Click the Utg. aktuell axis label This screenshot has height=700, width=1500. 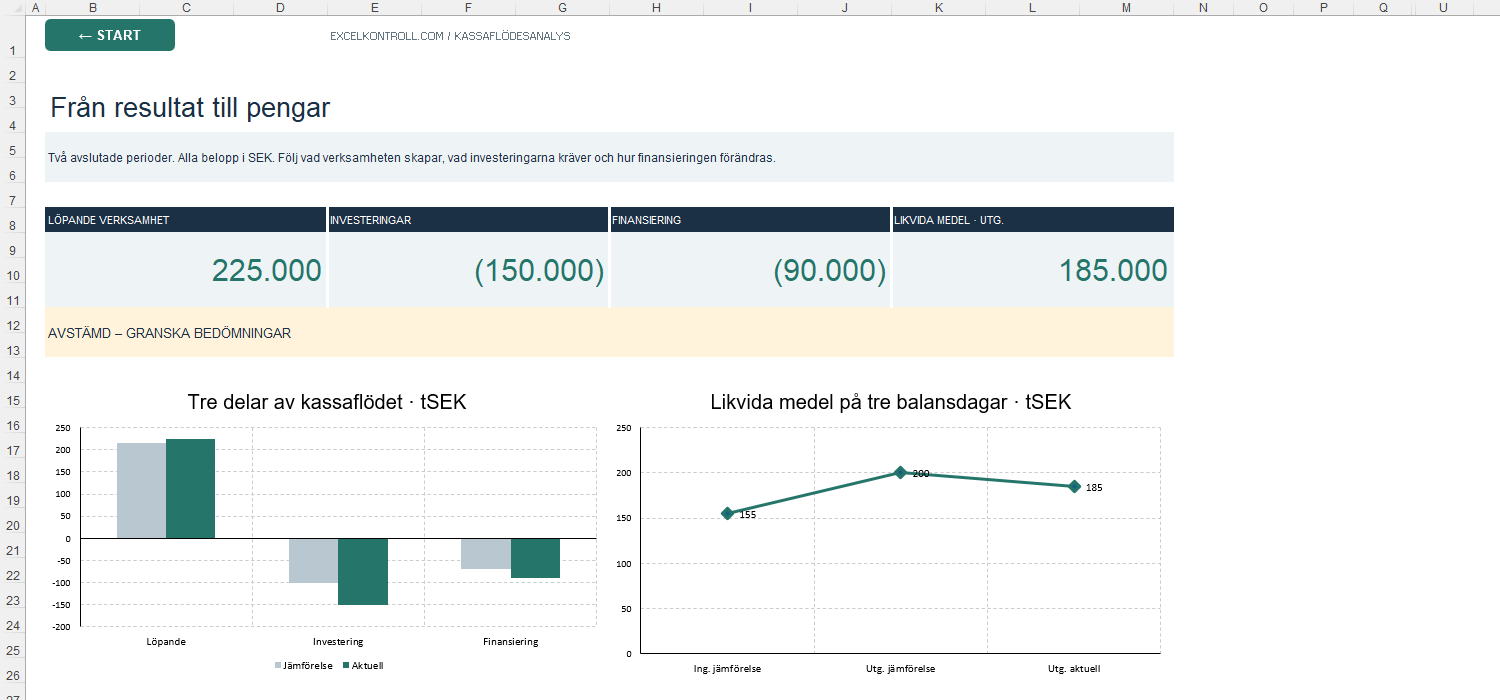[x=1074, y=668]
